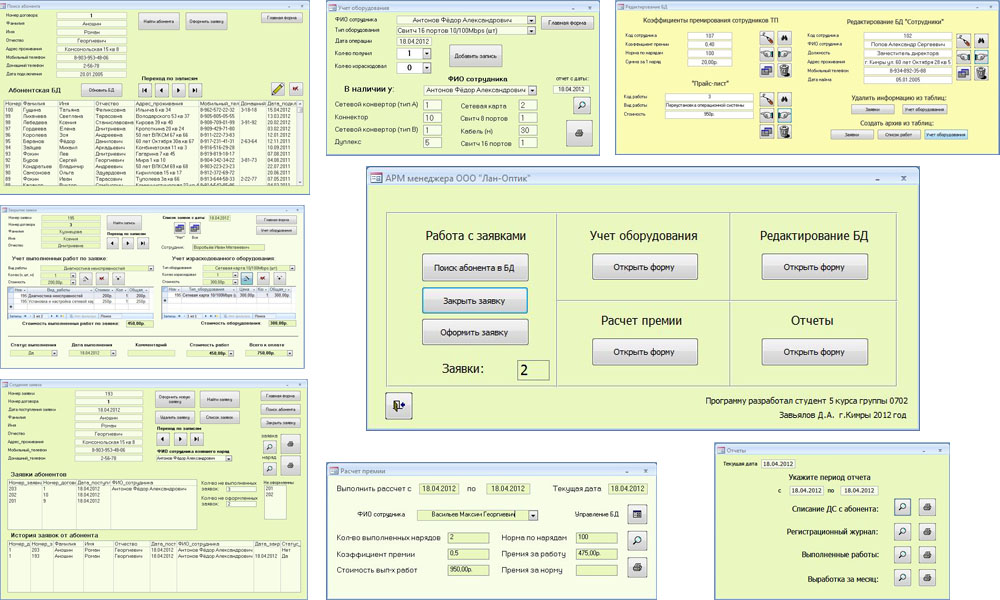Click the magnifier icon in the Расчет премии window
The image size is (1000, 600).
pyautogui.click(x=636, y=541)
